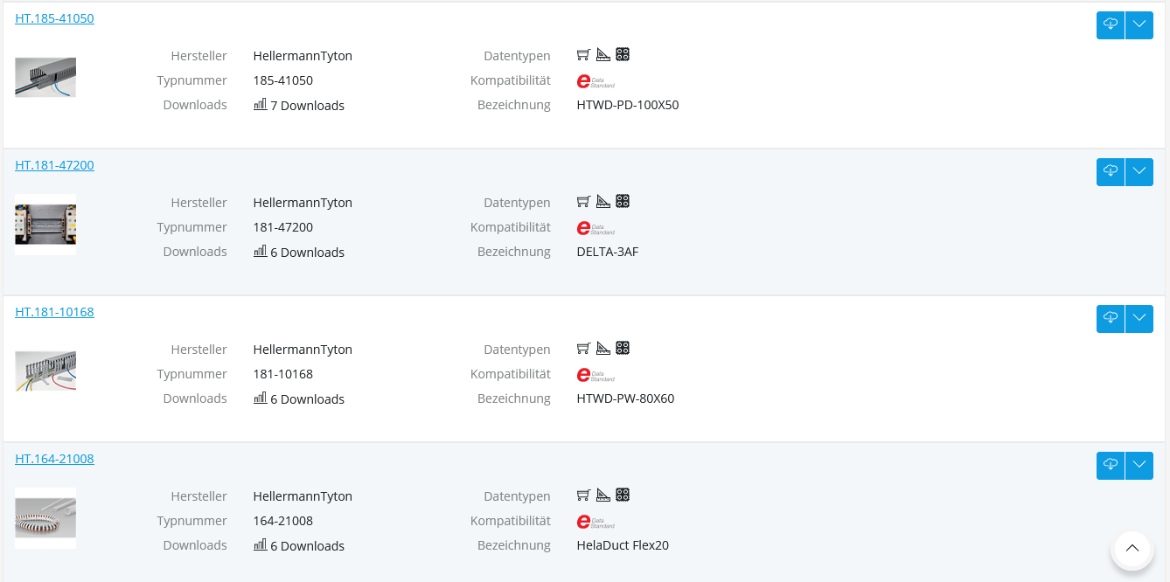This screenshot has height=582, width=1170.
Task: Click the wiring duct thumbnail of HT.185-41050
Action: click(46, 78)
